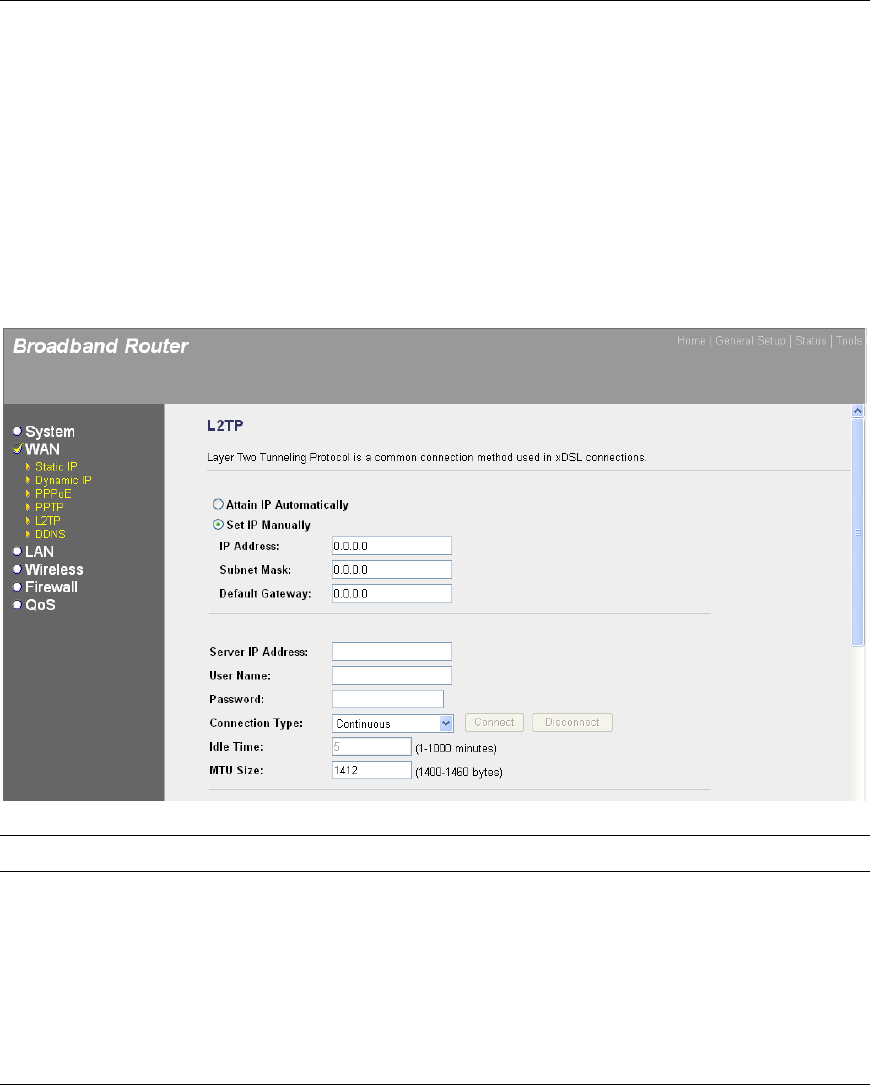
Task: Open the Connection Type dropdown
Action: point(392,723)
